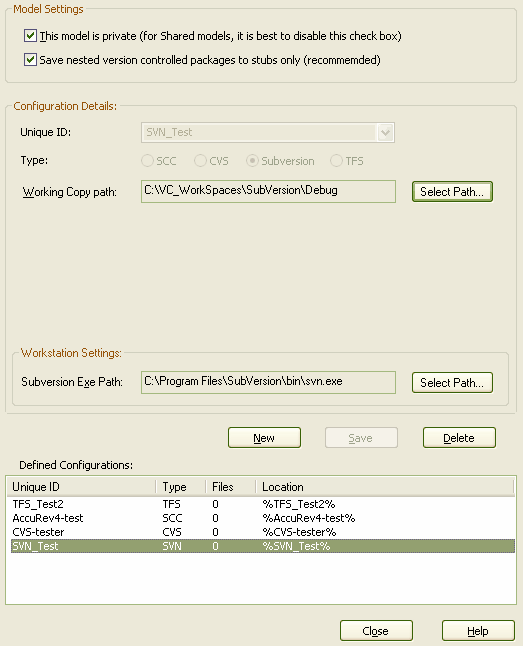This screenshot has width=523, height=646.
Task: Select the CVS type radio button
Action: [x=200, y=161]
